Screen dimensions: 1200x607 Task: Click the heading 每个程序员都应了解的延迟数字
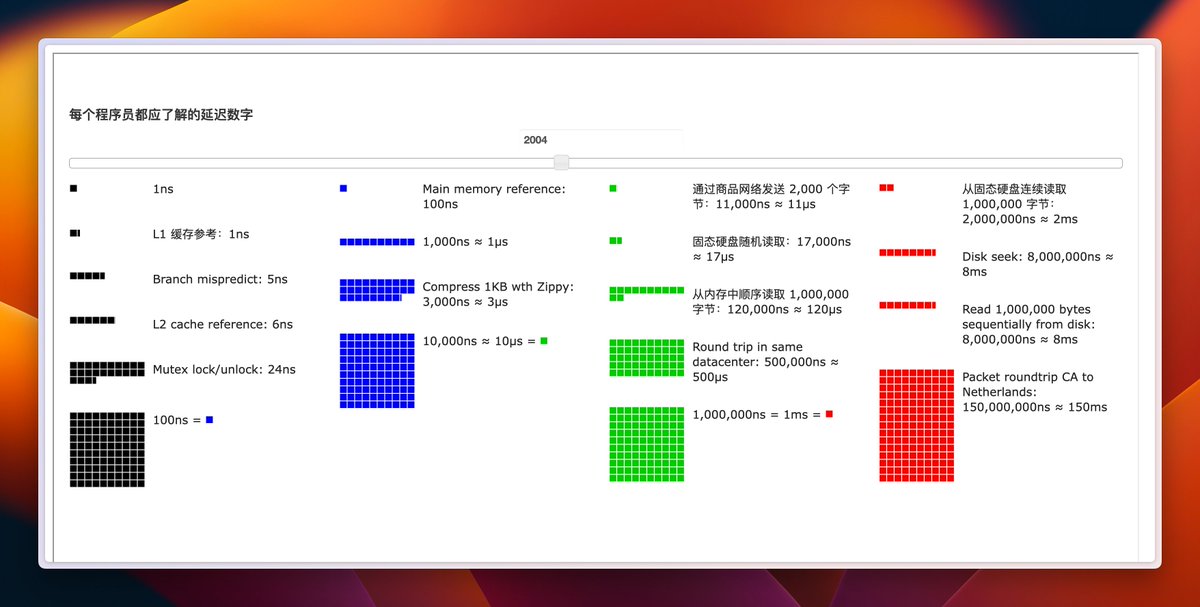tap(161, 115)
